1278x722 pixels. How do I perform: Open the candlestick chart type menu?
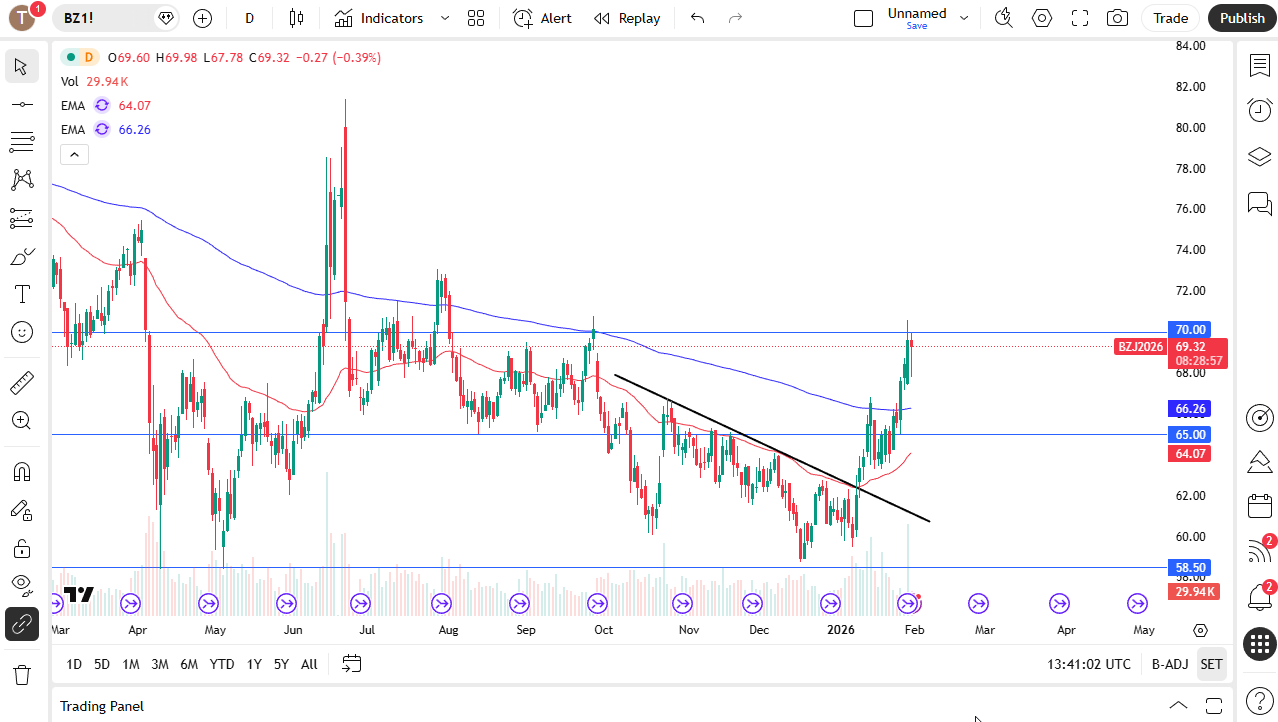(295, 18)
